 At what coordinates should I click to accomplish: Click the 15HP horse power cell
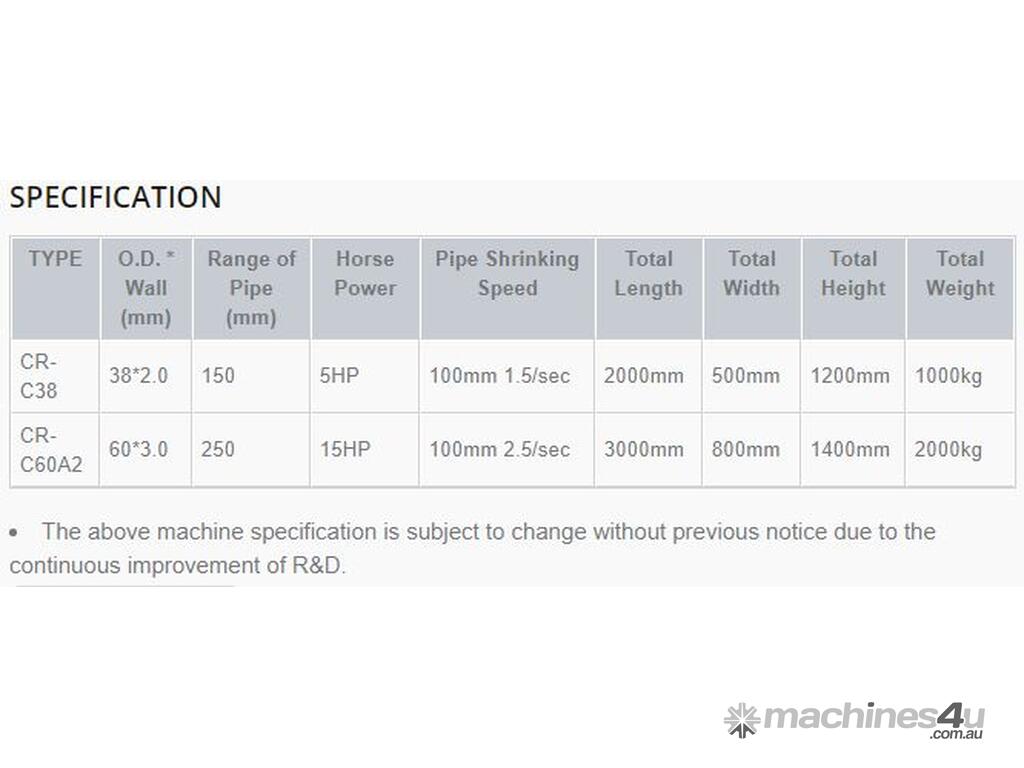click(x=345, y=450)
